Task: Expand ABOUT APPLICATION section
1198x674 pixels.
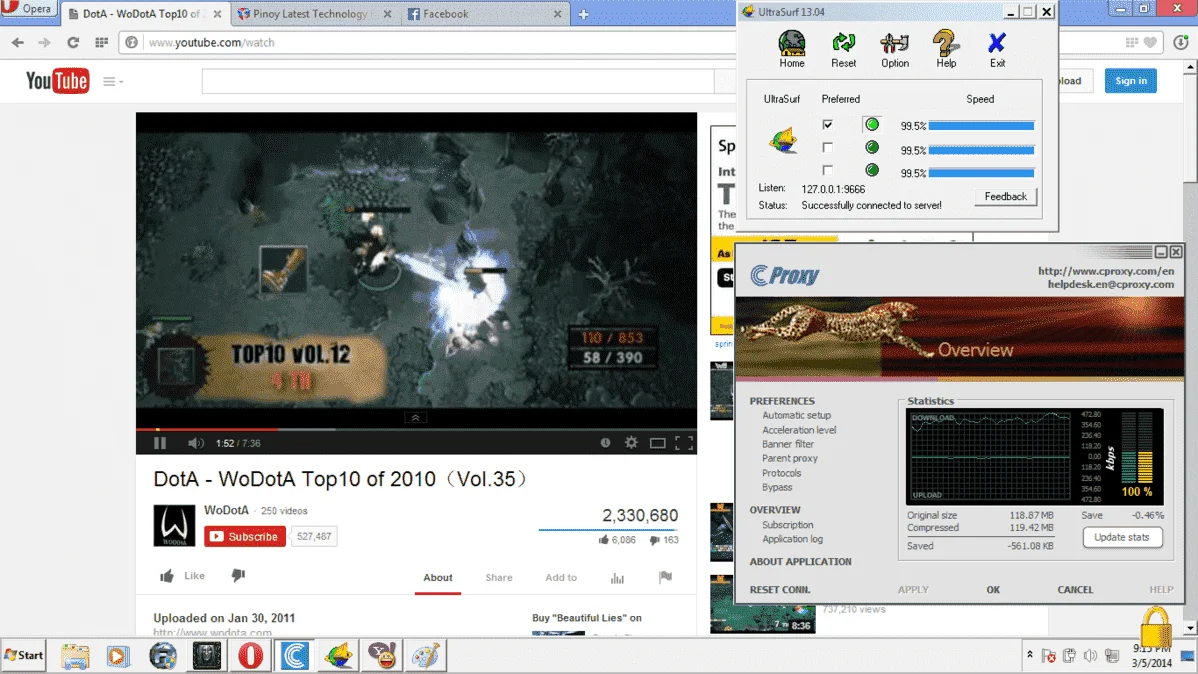Action: 800,562
